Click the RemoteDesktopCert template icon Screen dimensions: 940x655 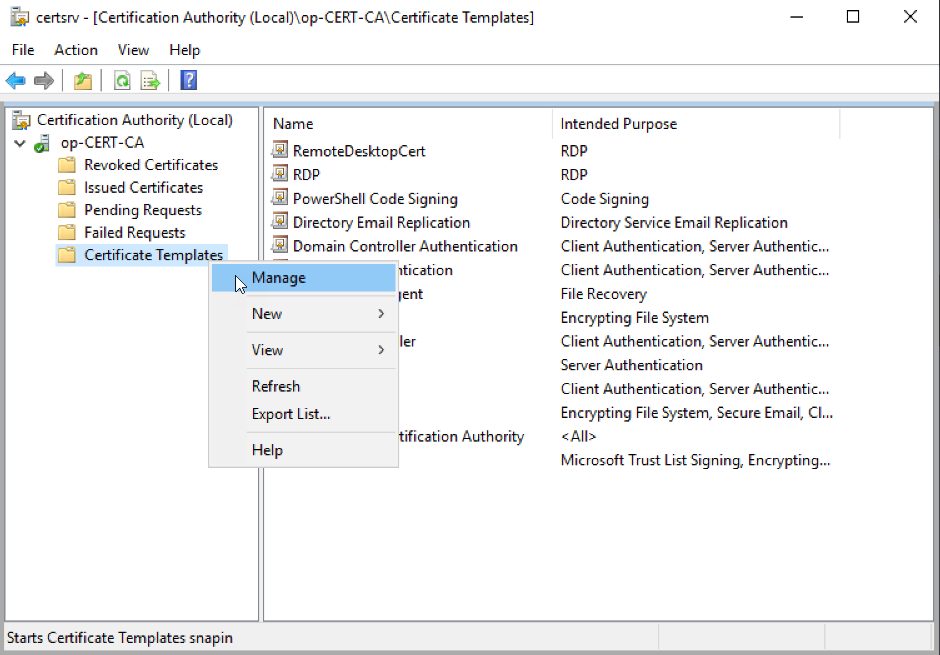click(x=279, y=150)
